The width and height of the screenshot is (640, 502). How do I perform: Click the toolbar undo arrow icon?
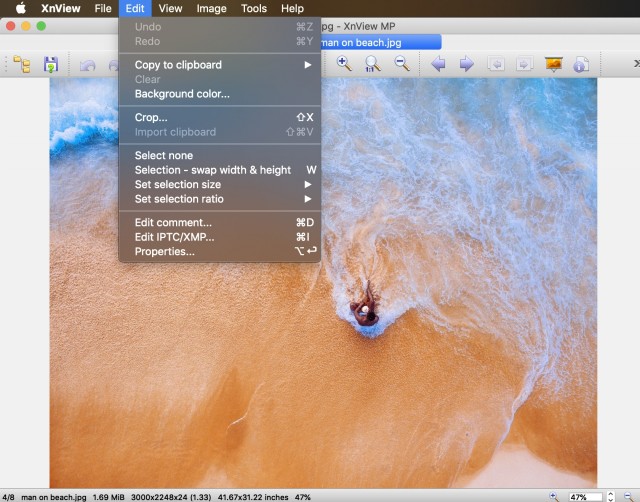pos(87,65)
